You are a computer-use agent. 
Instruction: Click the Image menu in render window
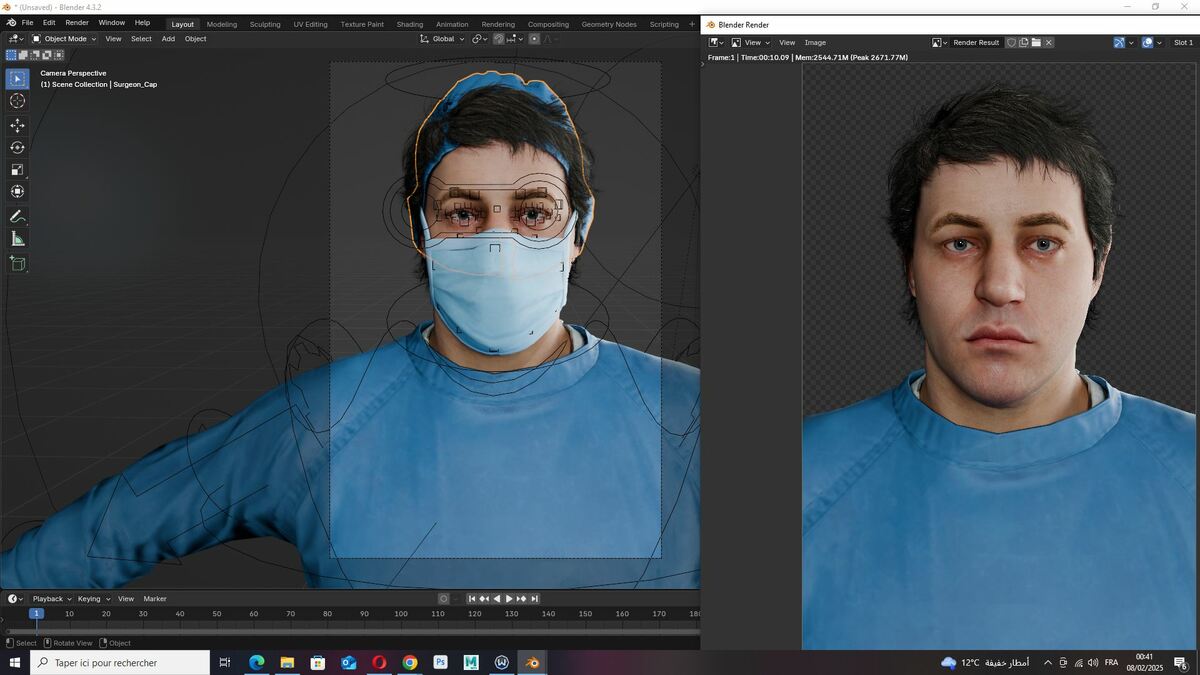[x=815, y=42]
